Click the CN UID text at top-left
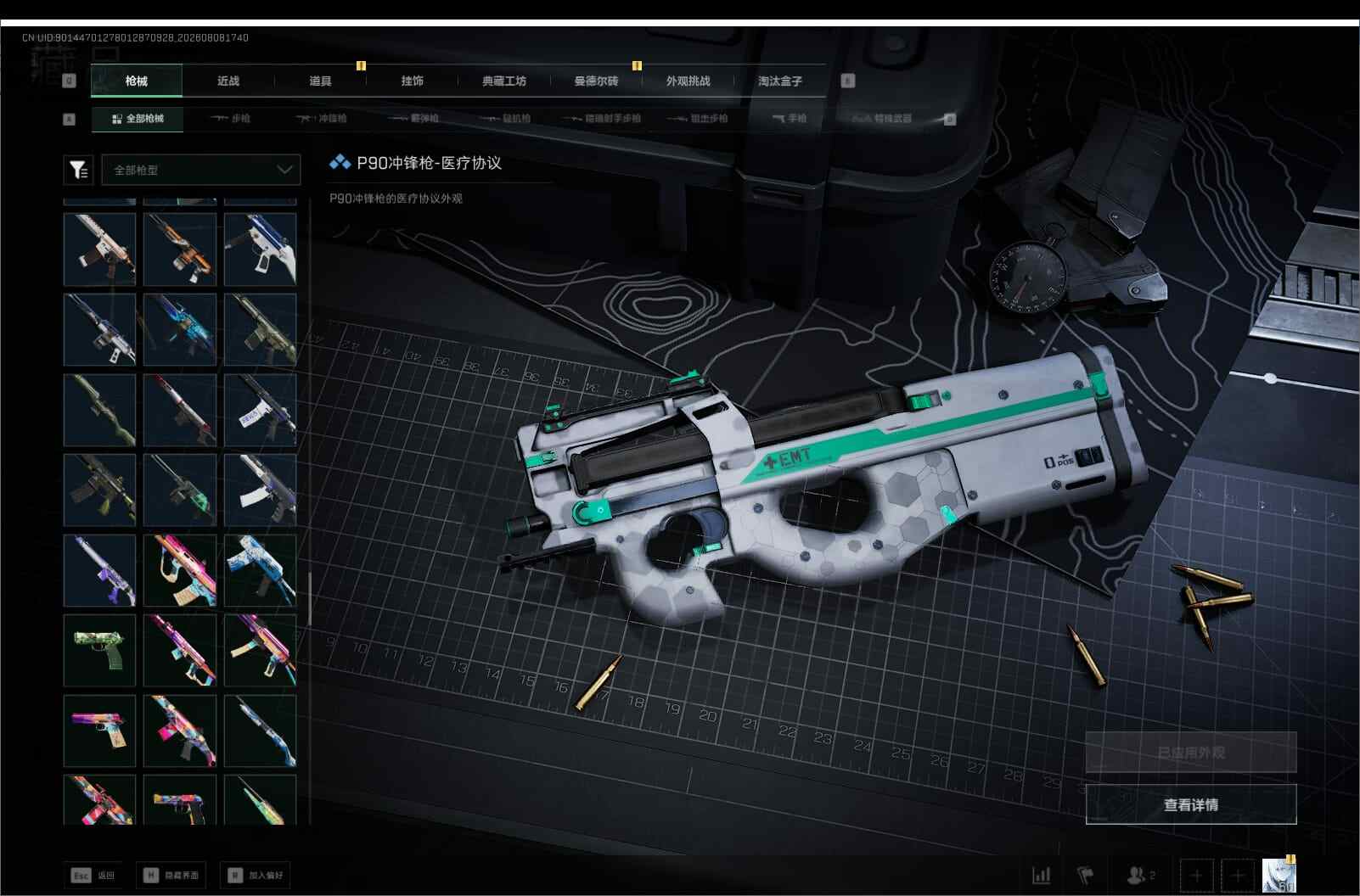This screenshot has height=896, width=1360. (136, 37)
